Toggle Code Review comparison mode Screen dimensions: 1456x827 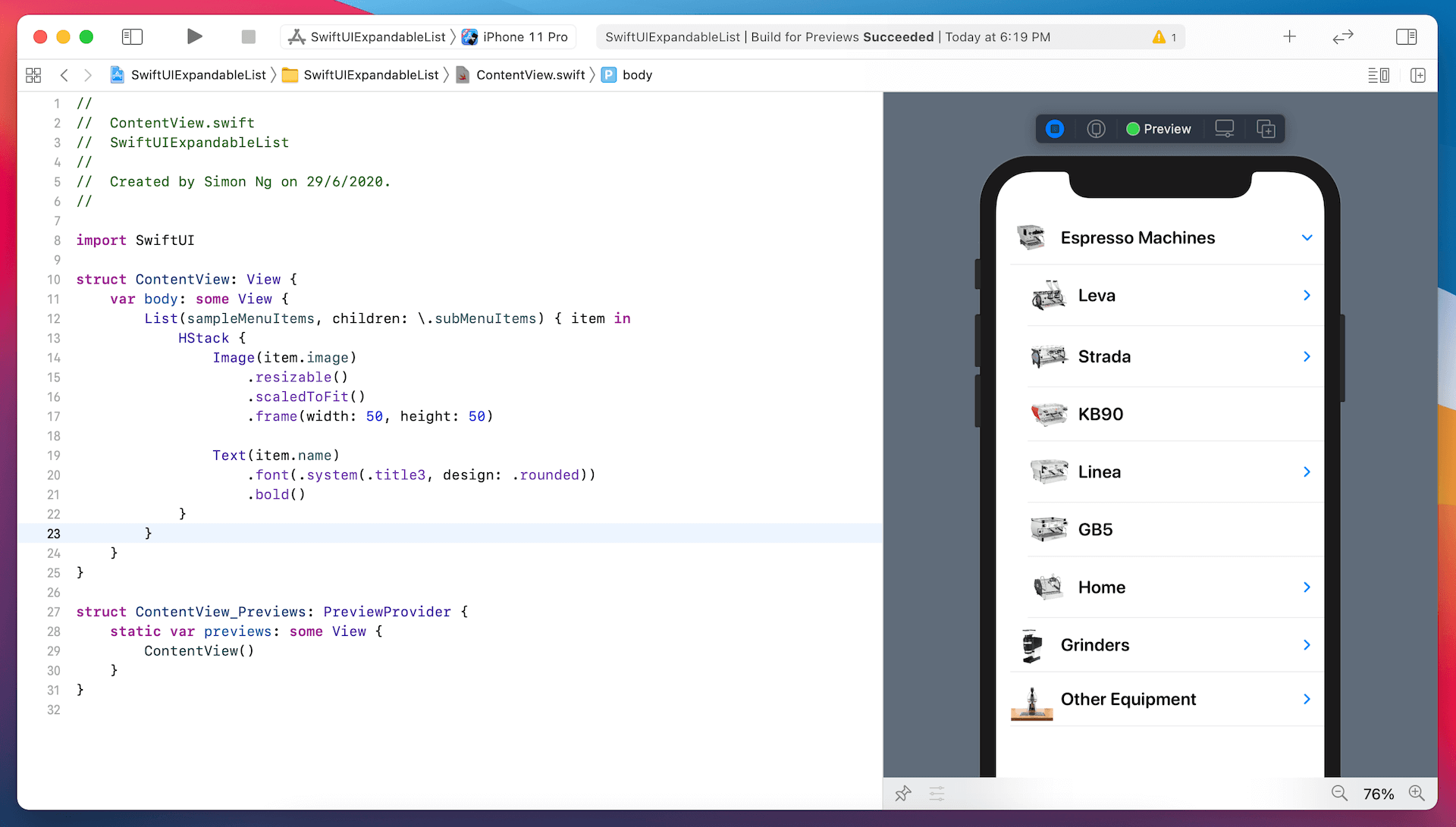(x=1341, y=36)
